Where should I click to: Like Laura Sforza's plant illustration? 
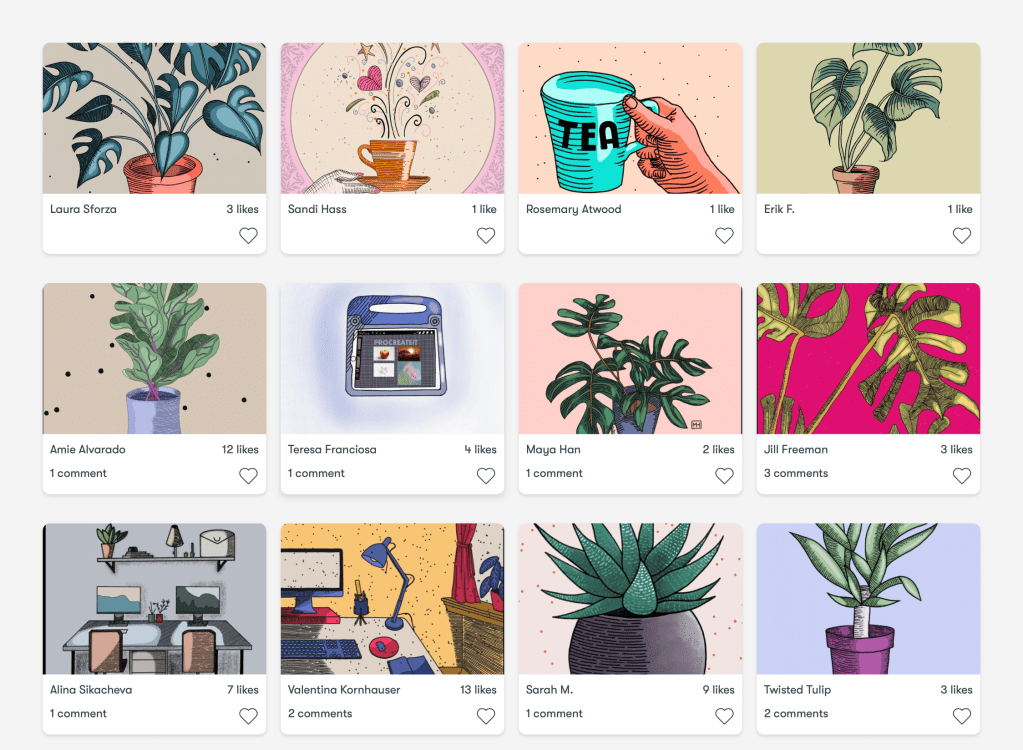248,235
